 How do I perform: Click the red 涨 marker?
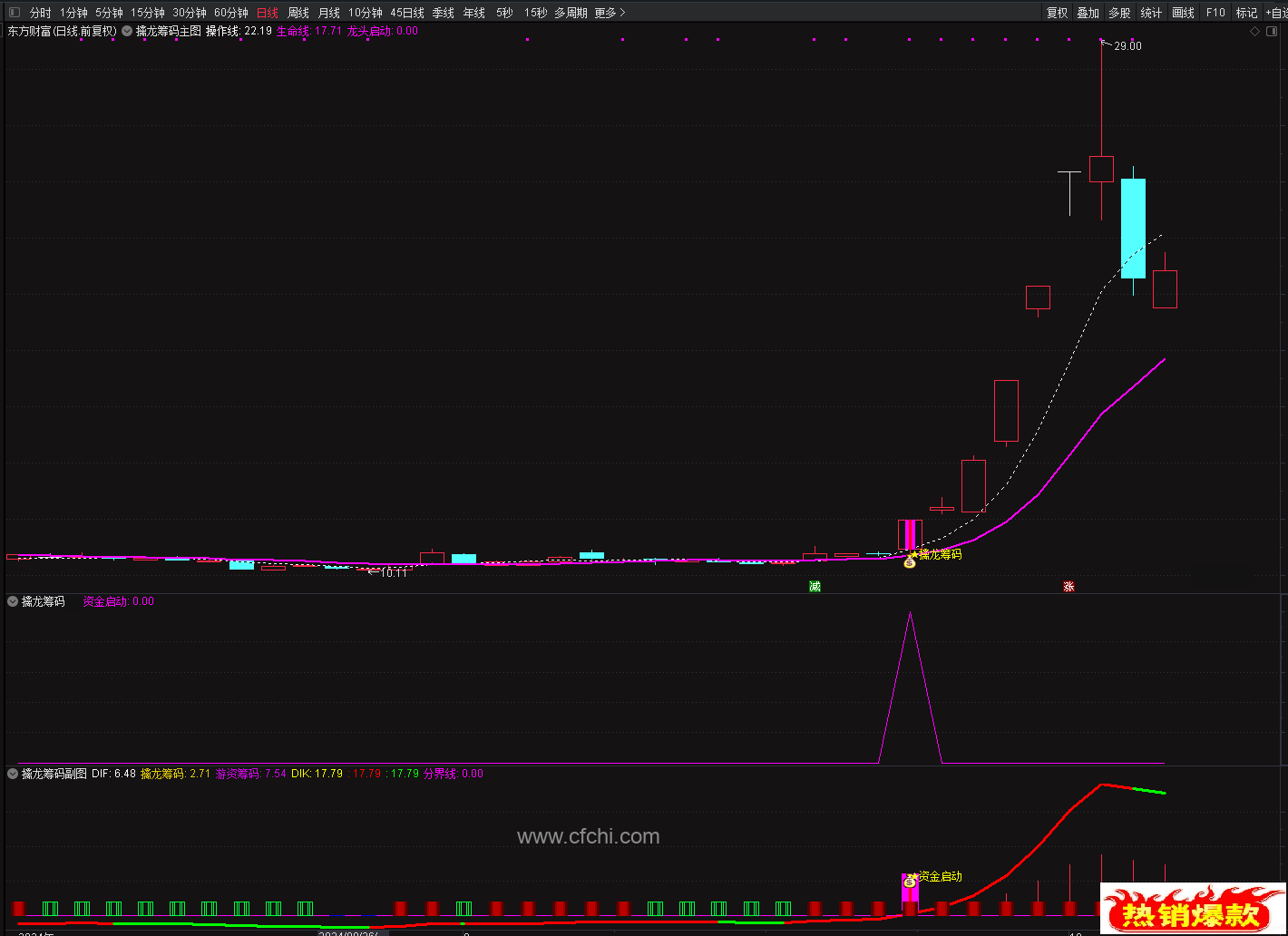(x=1068, y=587)
